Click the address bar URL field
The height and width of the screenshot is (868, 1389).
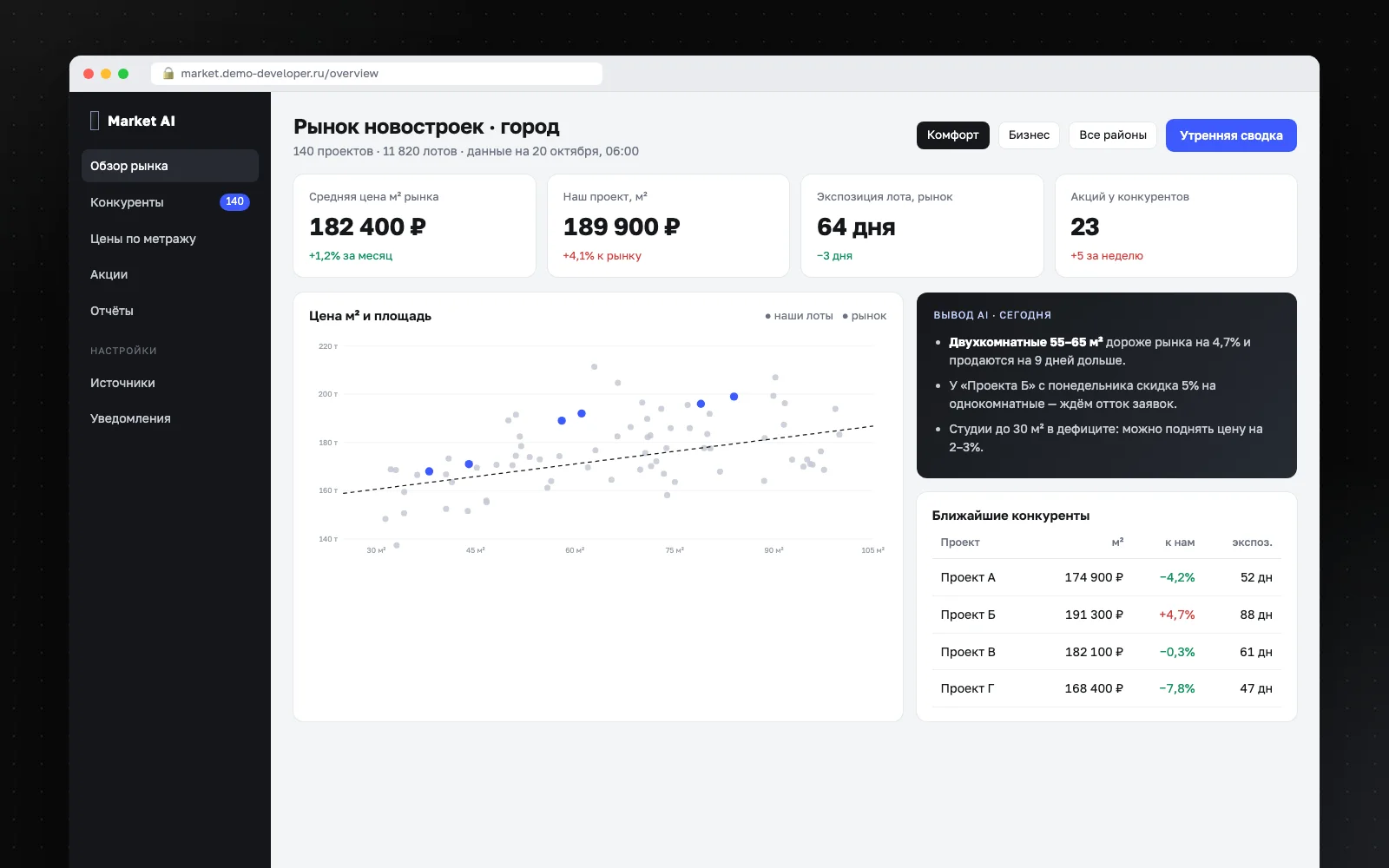click(x=377, y=74)
